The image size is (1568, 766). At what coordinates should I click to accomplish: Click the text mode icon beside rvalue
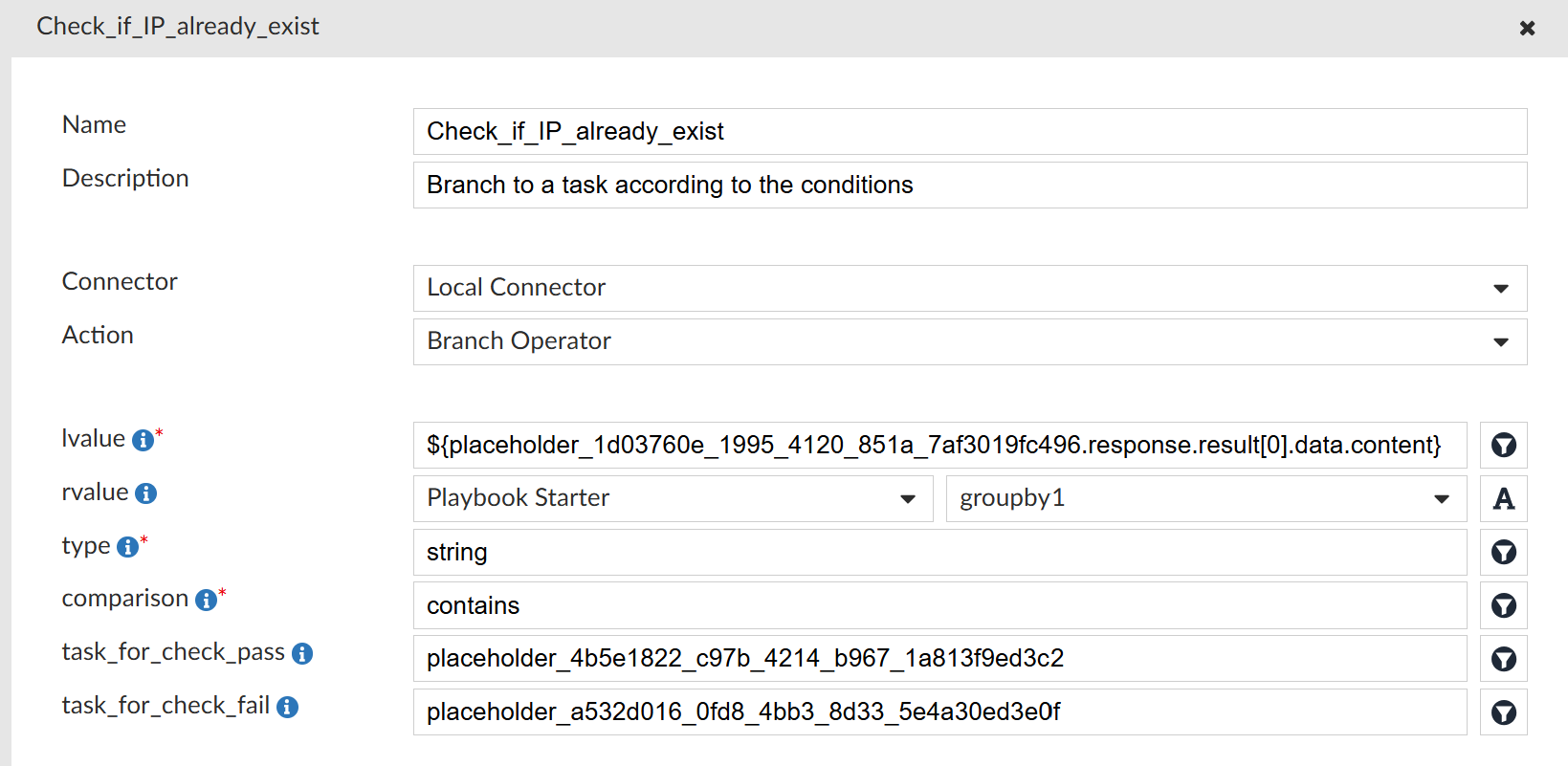click(1503, 499)
